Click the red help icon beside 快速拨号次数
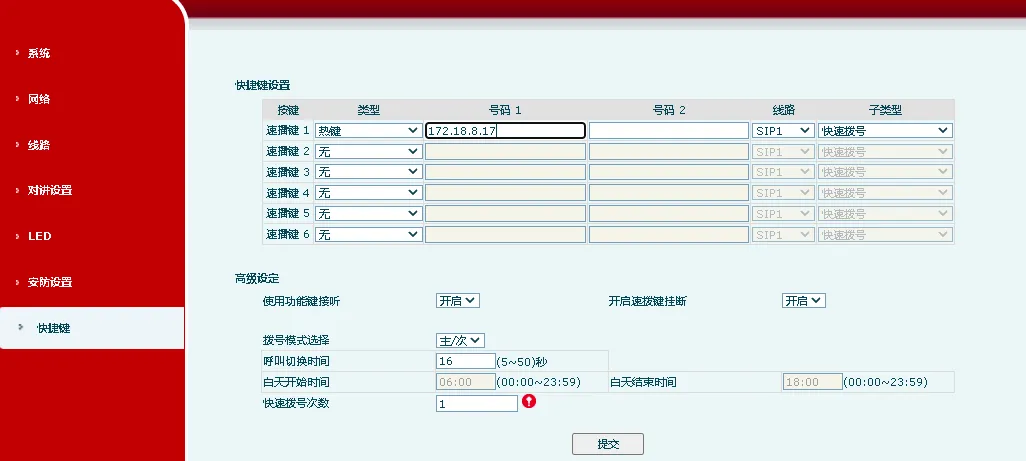This screenshot has width=1026, height=461. (529, 402)
